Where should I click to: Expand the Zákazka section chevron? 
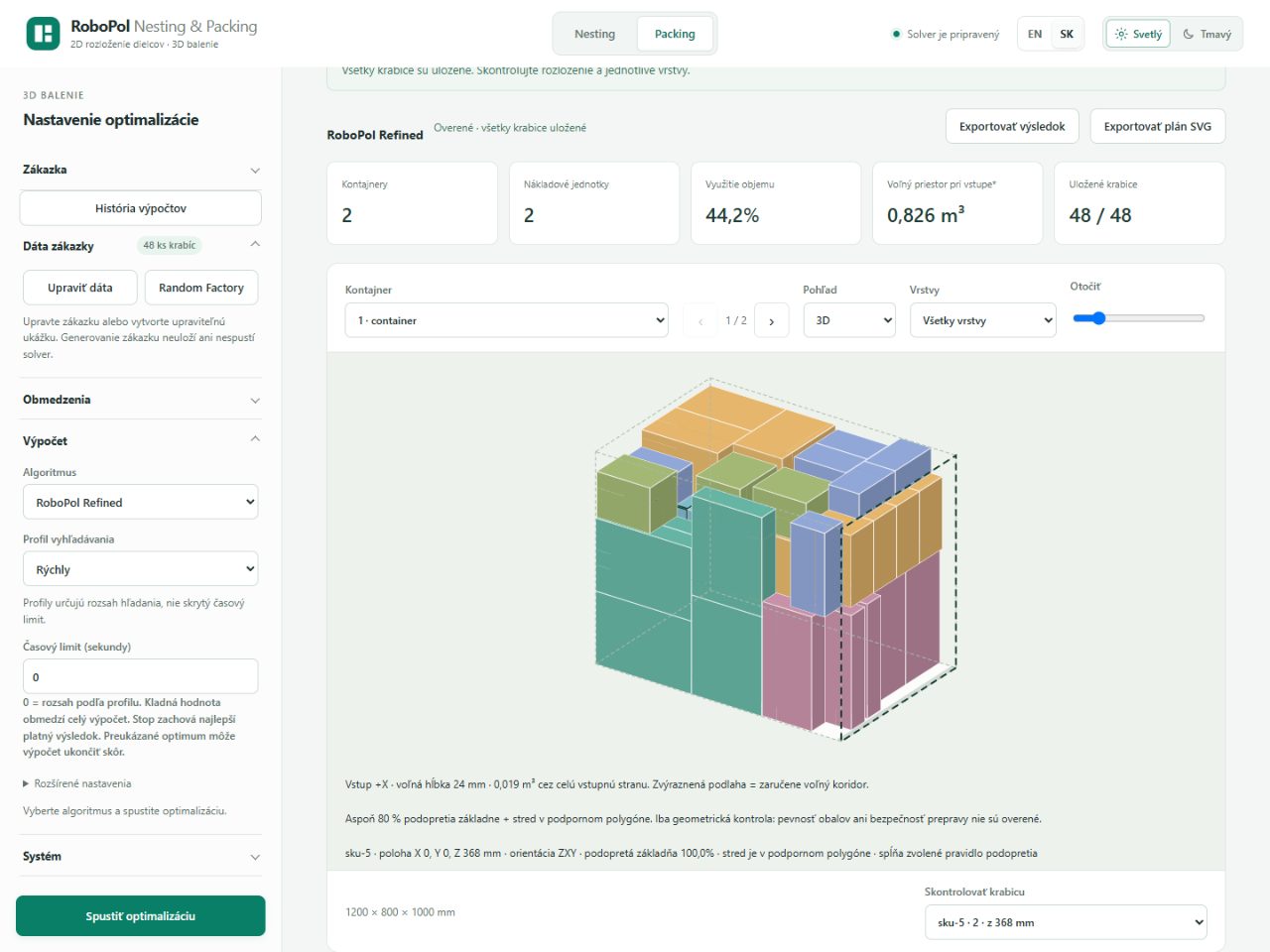(x=255, y=171)
